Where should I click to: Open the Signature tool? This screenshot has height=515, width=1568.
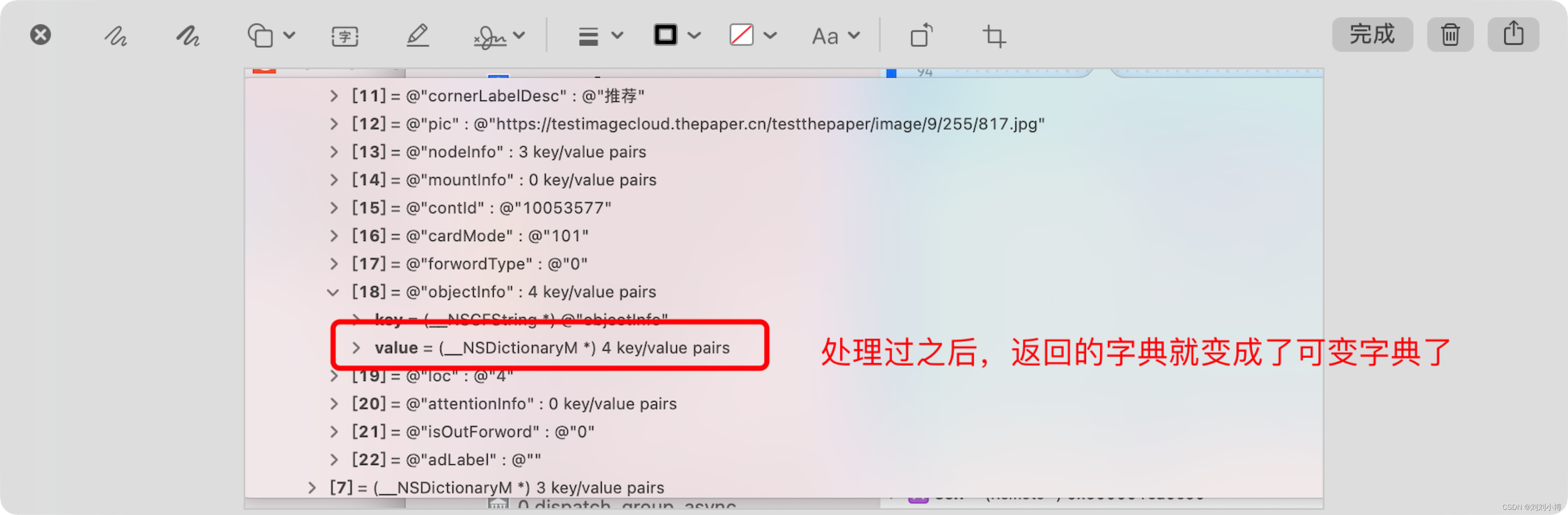click(x=490, y=37)
